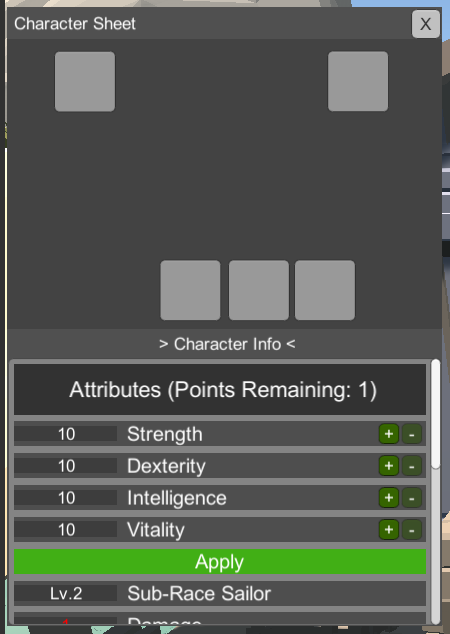Click the Strength value field showing 10
The height and width of the screenshot is (634, 450).
click(65, 434)
